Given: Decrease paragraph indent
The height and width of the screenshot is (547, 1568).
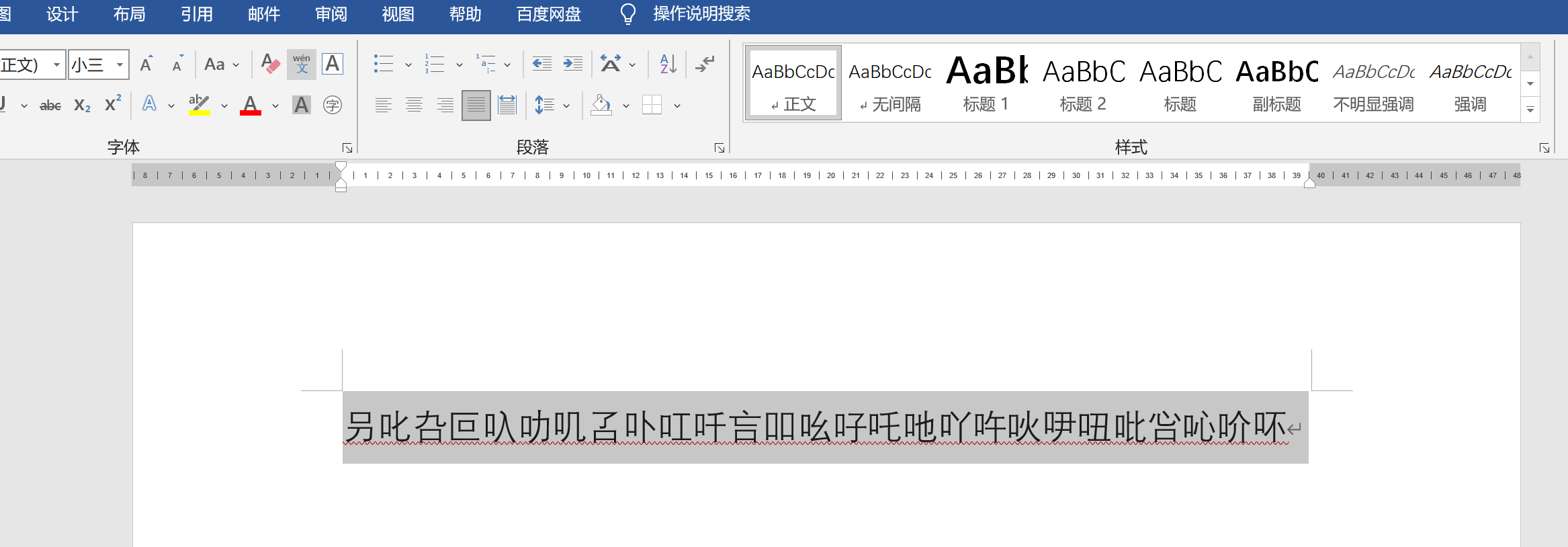Looking at the screenshot, I should [x=541, y=65].
